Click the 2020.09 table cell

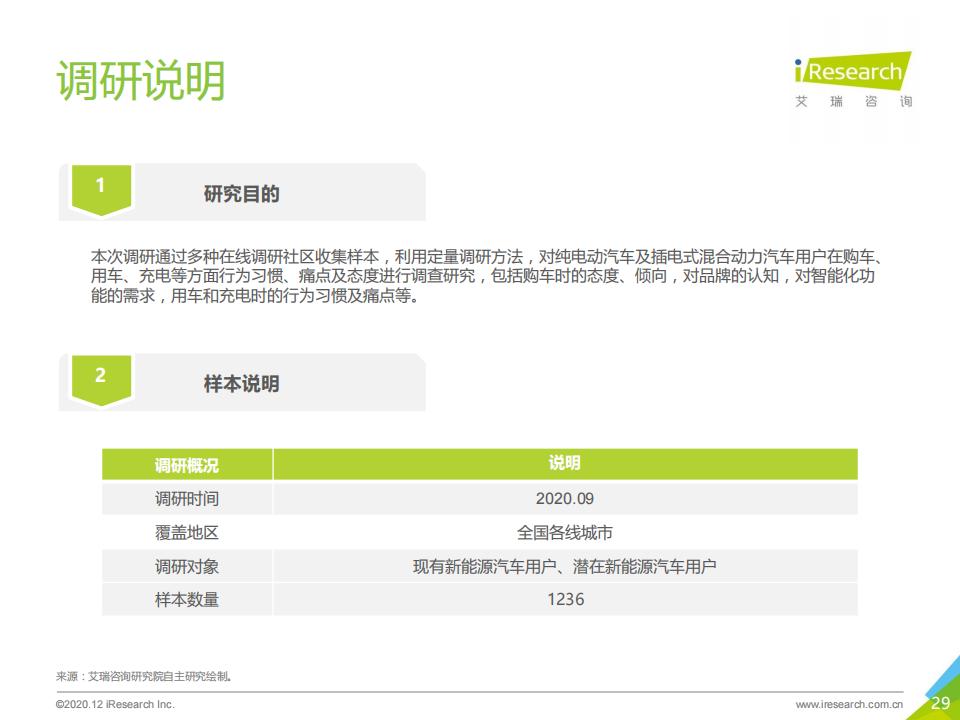click(x=564, y=499)
